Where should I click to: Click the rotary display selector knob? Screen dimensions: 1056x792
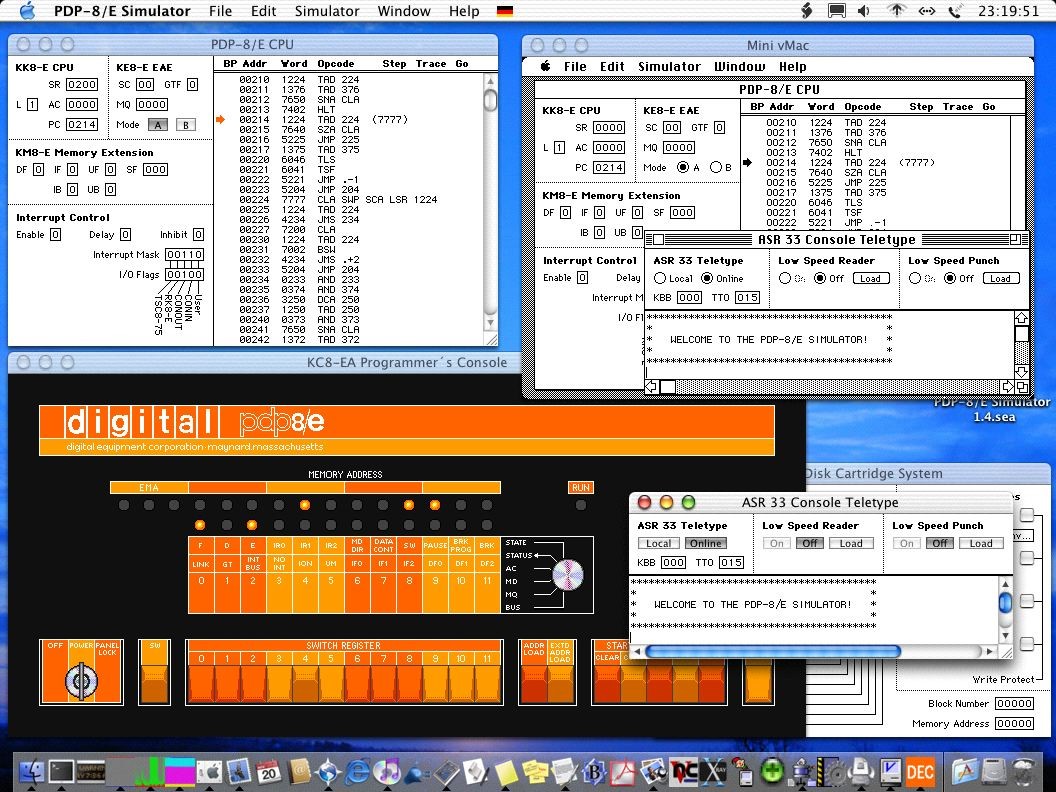[568, 574]
